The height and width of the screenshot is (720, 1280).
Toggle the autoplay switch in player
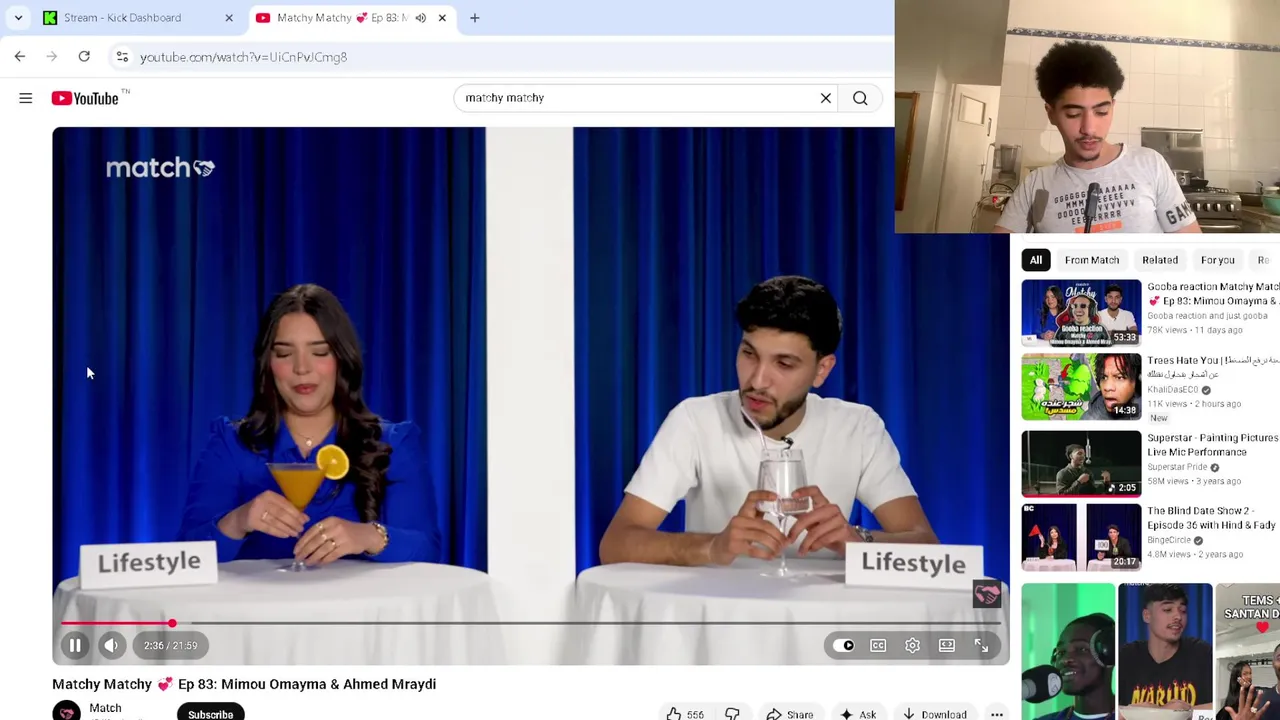click(x=844, y=645)
